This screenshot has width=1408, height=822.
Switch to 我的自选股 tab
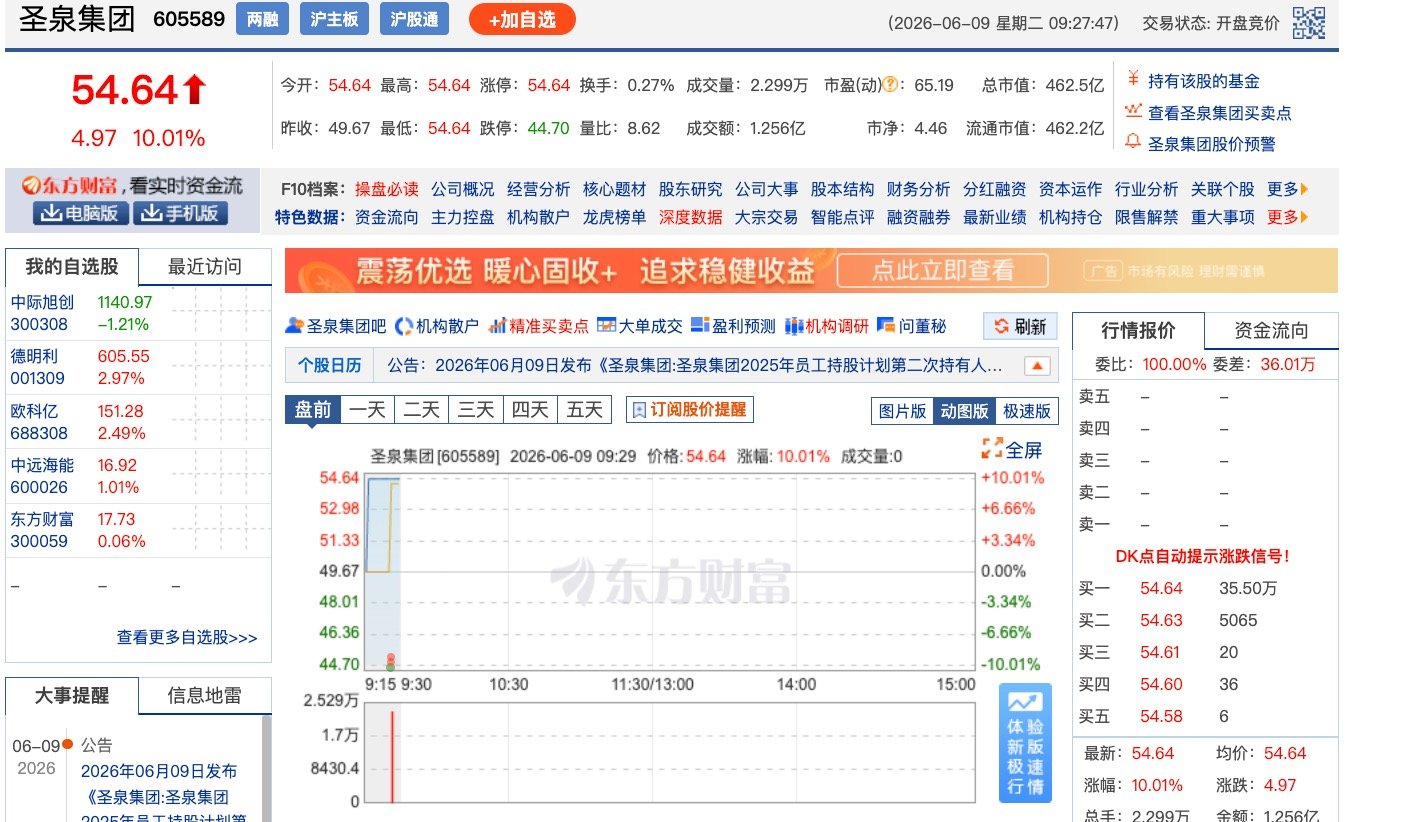[71, 267]
